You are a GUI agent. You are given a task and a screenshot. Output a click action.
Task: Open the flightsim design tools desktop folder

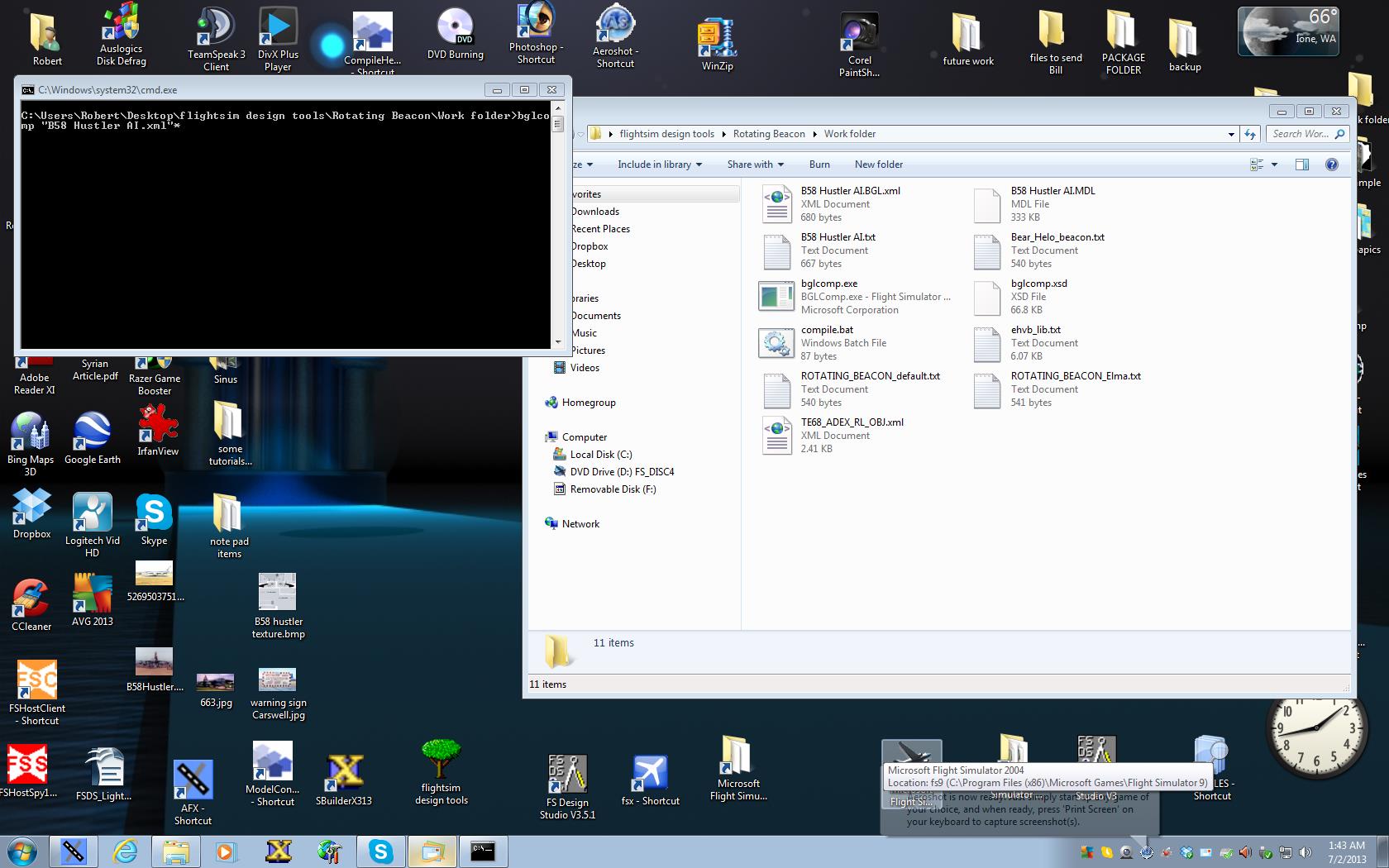click(x=442, y=772)
